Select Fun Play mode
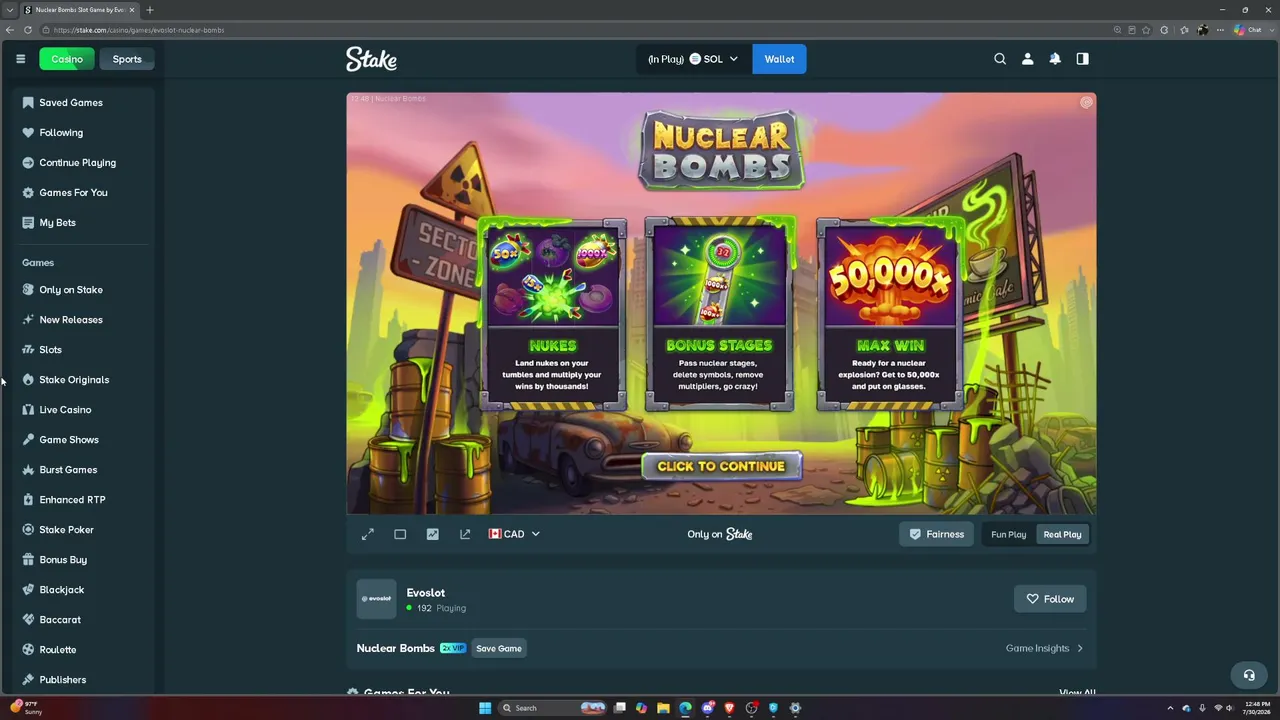This screenshot has height=720, width=1280. click(1008, 534)
